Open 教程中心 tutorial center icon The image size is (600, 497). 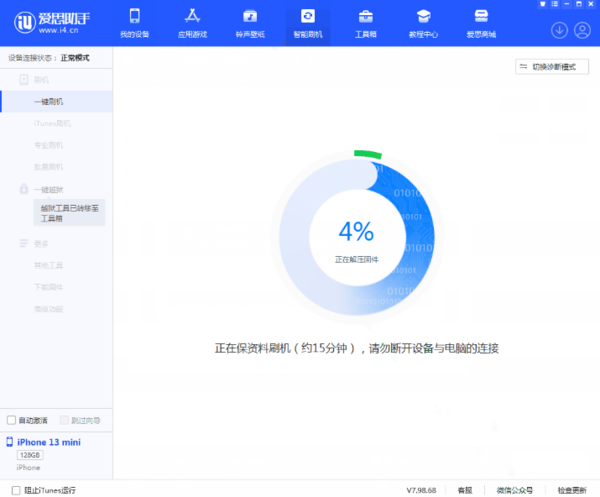(x=424, y=17)
